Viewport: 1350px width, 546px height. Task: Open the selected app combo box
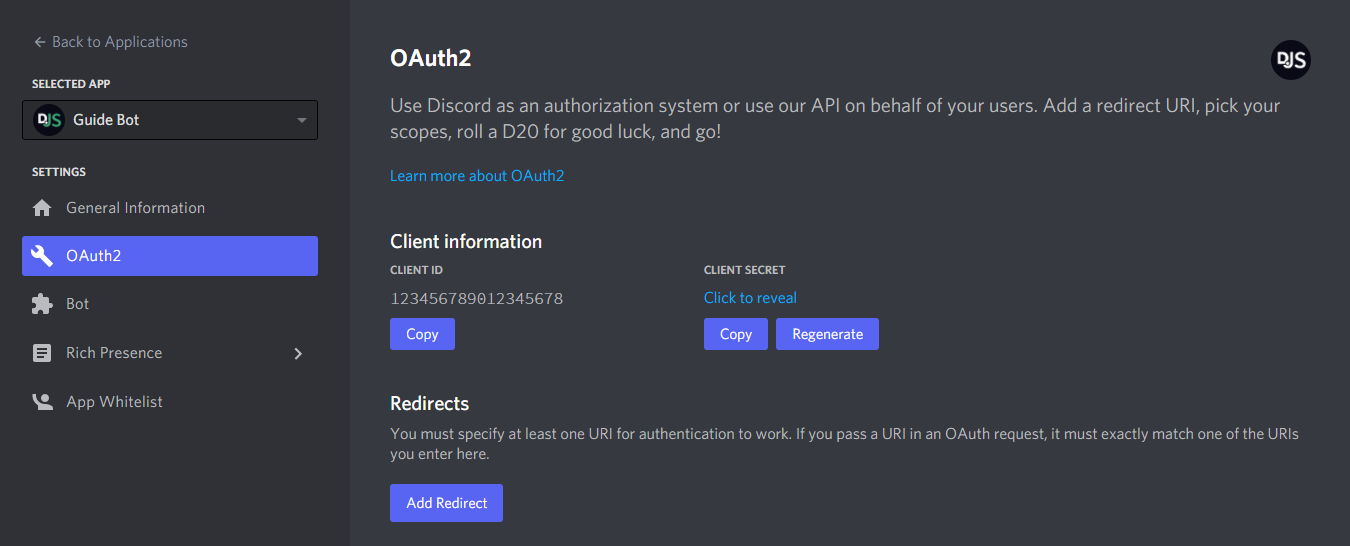point(170,120)
